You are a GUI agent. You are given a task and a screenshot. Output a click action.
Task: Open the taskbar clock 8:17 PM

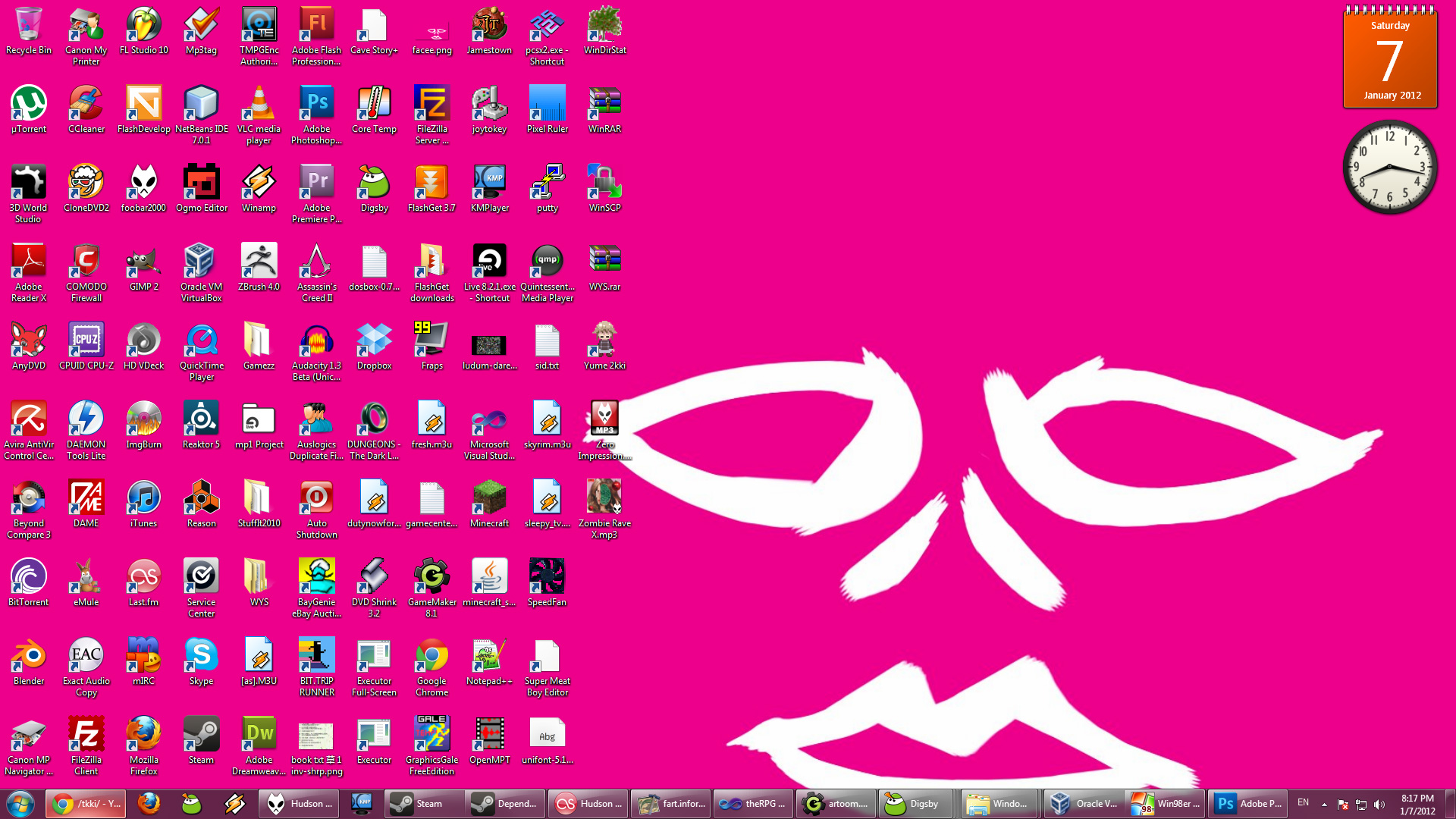pos(1417,805)
